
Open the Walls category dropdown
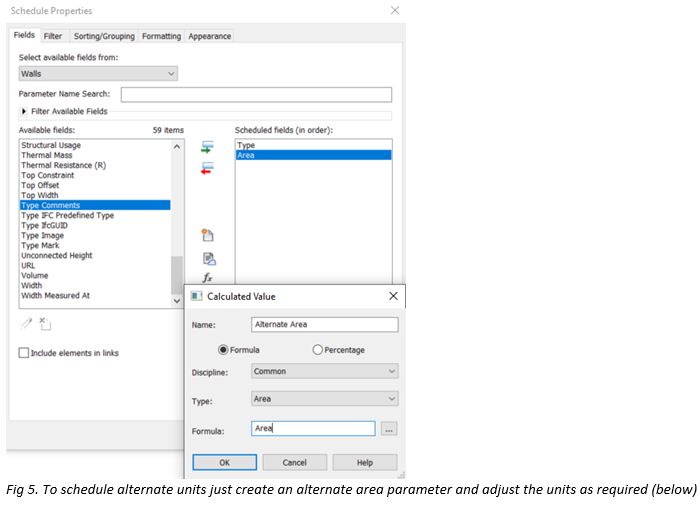(98, 74)
